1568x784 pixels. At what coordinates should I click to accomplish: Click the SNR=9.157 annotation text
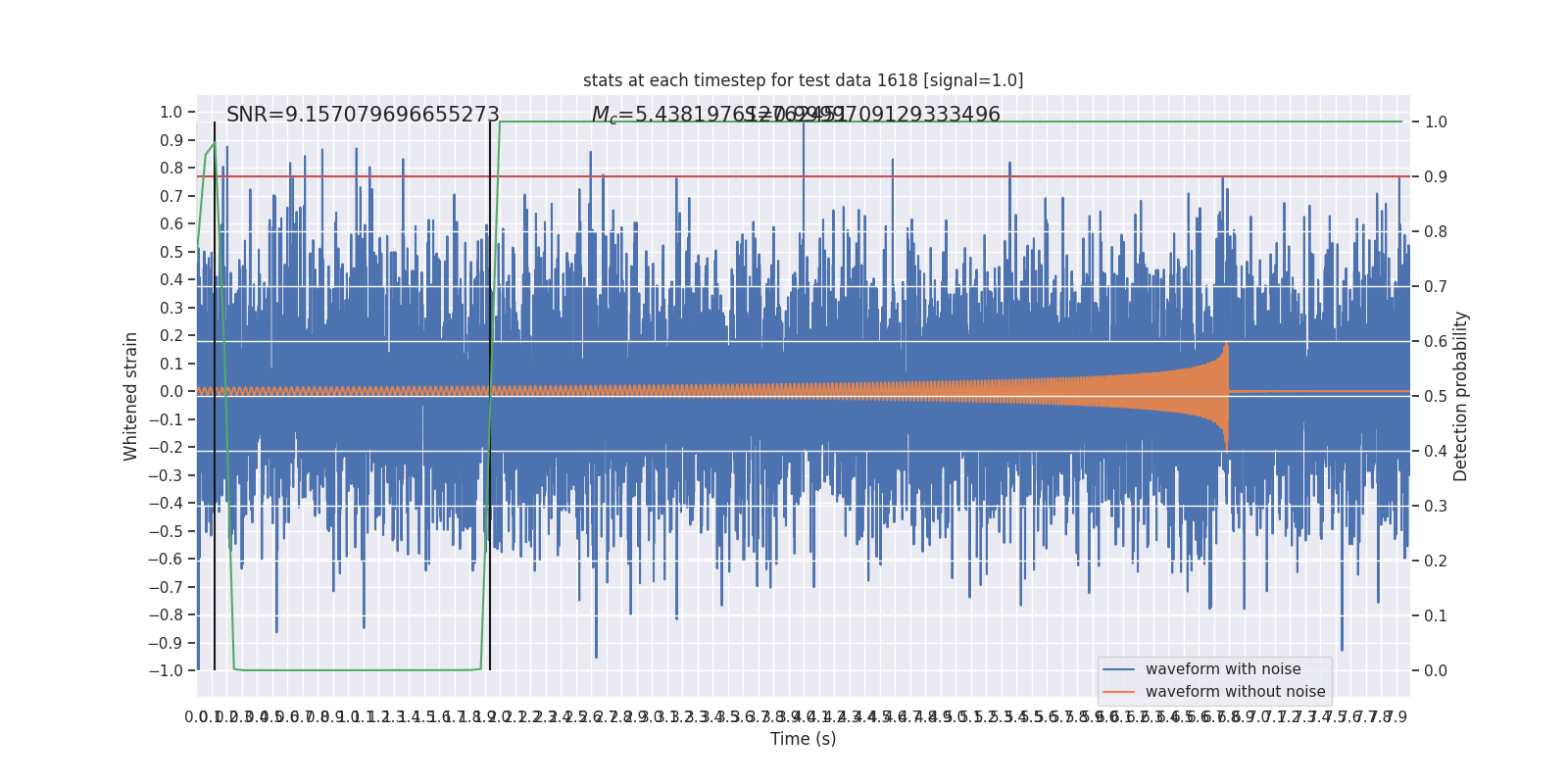click(363, 115)
